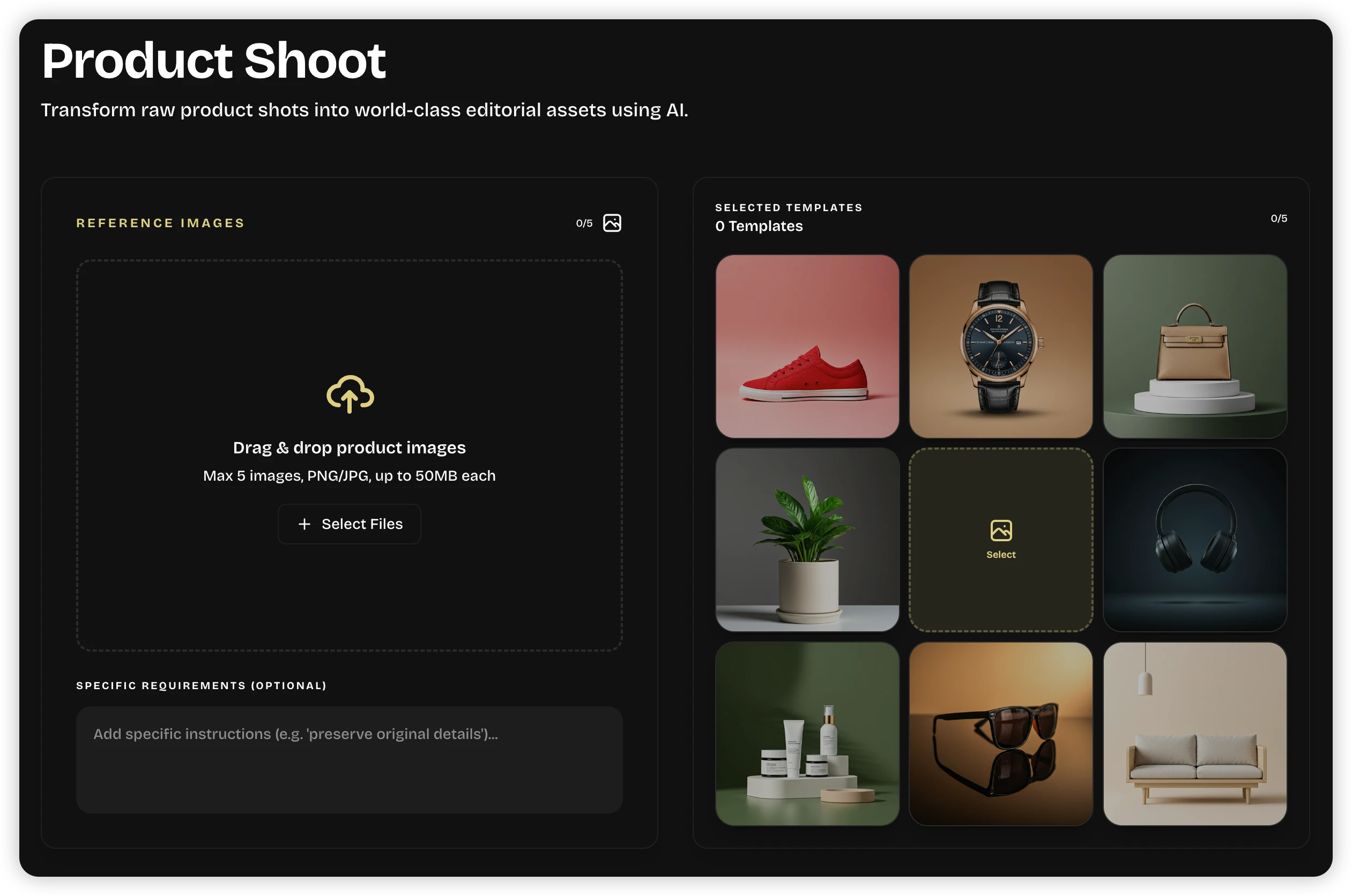The image size is (1352, 896).
Task: Select the tan handbag template
Action: click(x=1194, y=346)
